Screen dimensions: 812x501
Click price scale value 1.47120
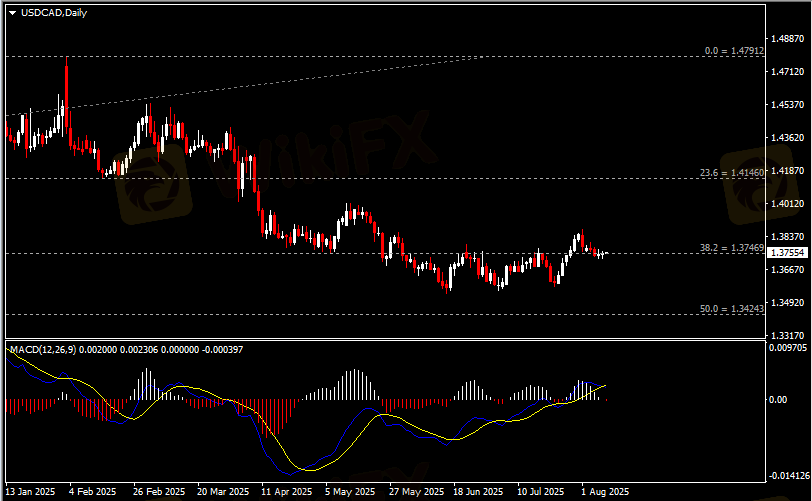(x=787, y=71)
